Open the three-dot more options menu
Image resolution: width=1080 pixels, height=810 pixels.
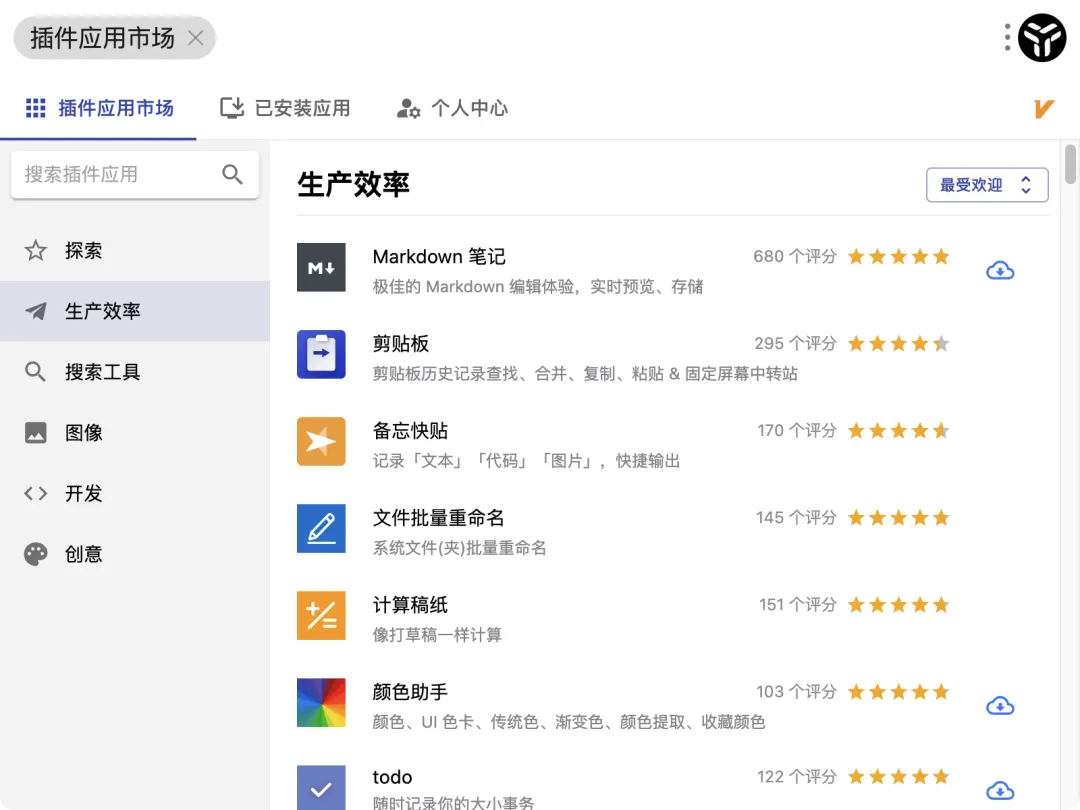click(x=1007, y=37)
